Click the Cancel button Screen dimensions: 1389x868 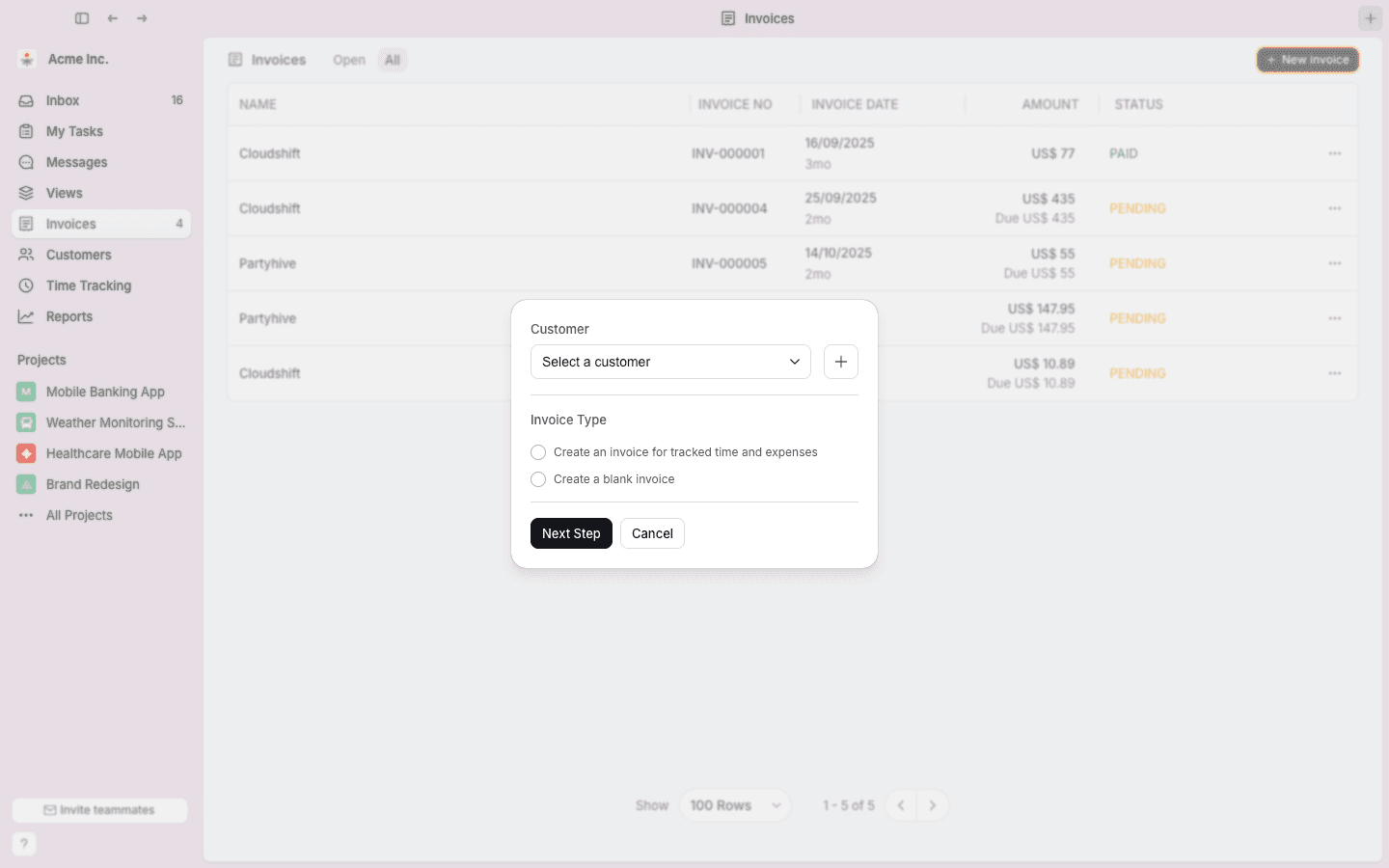tap(652, 533)
